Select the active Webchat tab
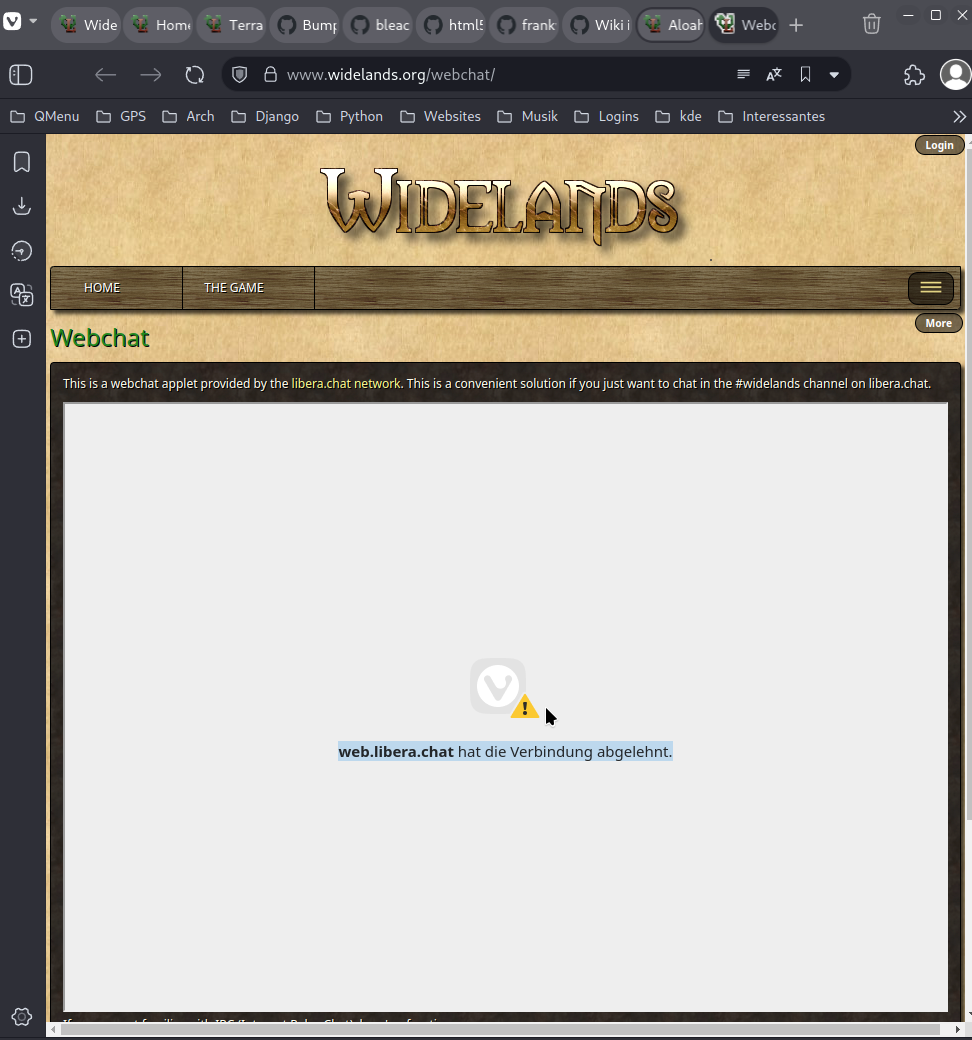The image size is (972, 1040). 744,25
